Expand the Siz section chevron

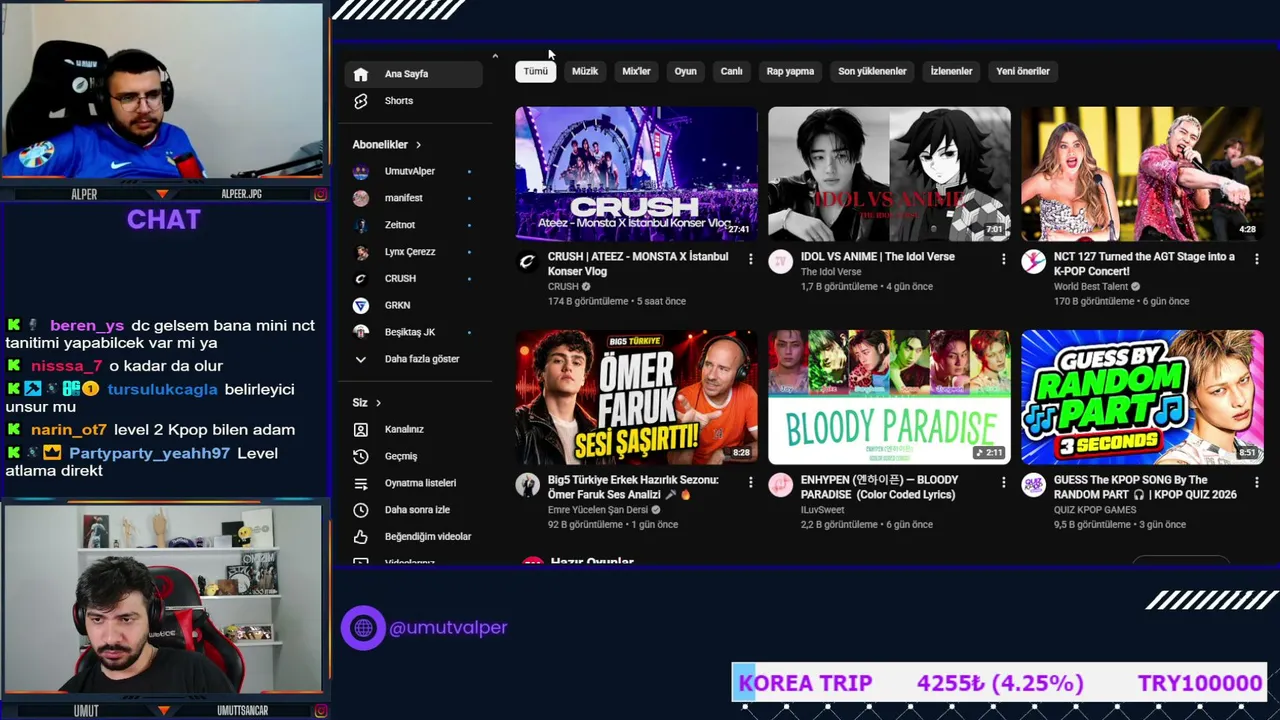point(378,403)
